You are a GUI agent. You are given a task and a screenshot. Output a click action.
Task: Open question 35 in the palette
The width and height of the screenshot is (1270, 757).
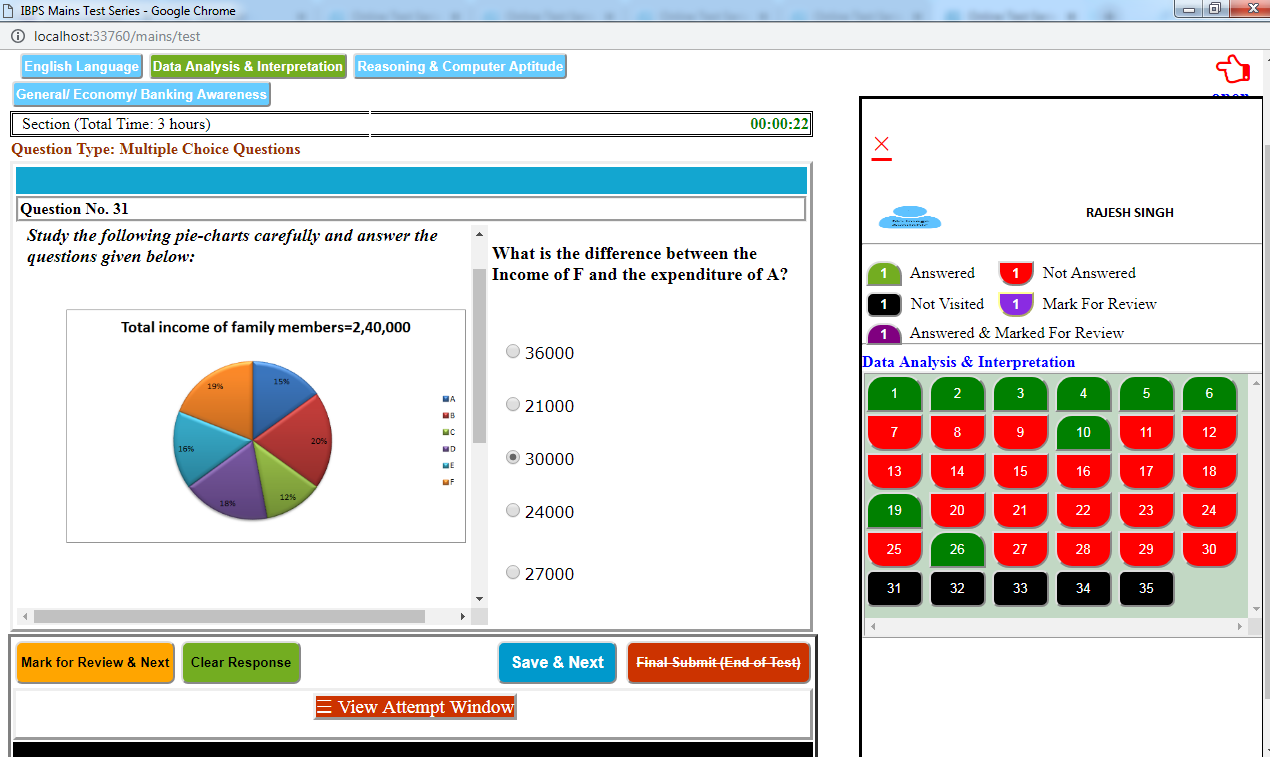tap(1146, 588)
